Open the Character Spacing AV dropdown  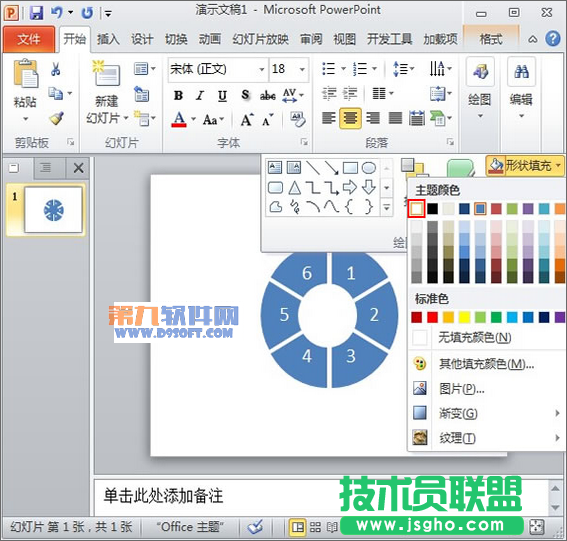pos(293,95)
